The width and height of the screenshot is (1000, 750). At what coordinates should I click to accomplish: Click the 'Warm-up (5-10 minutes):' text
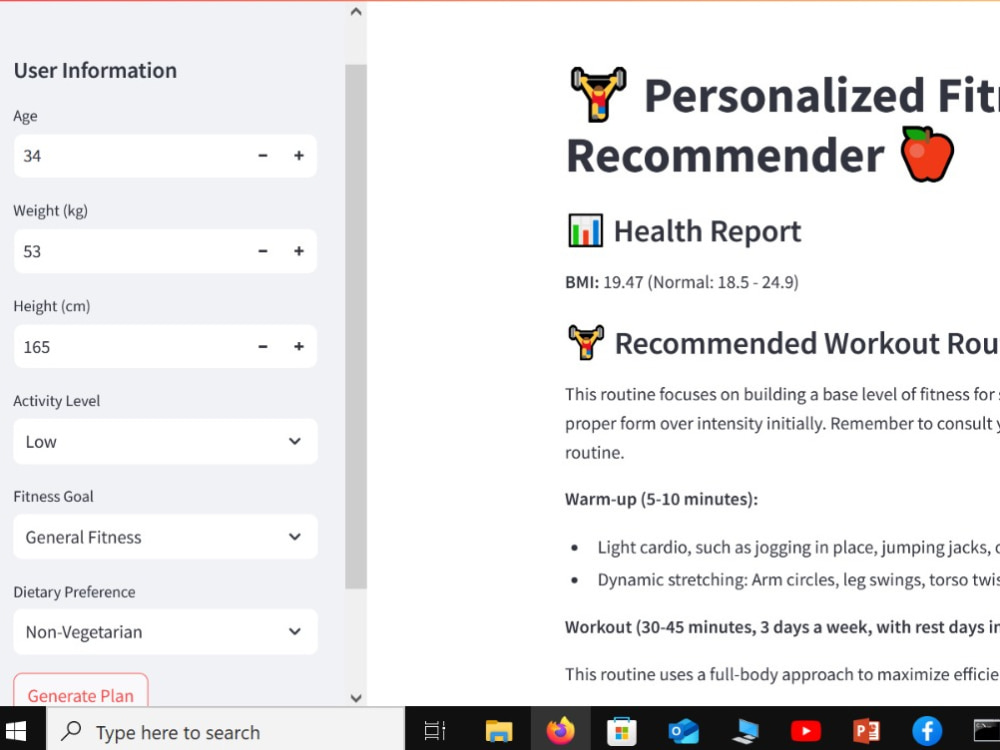coord(661,499)
